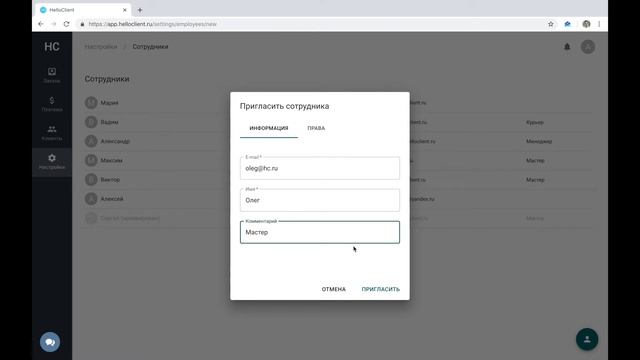Click avatar next to Алексей
Image resolution: width=640 pixels, height=360 pixels.
(91, 199)
